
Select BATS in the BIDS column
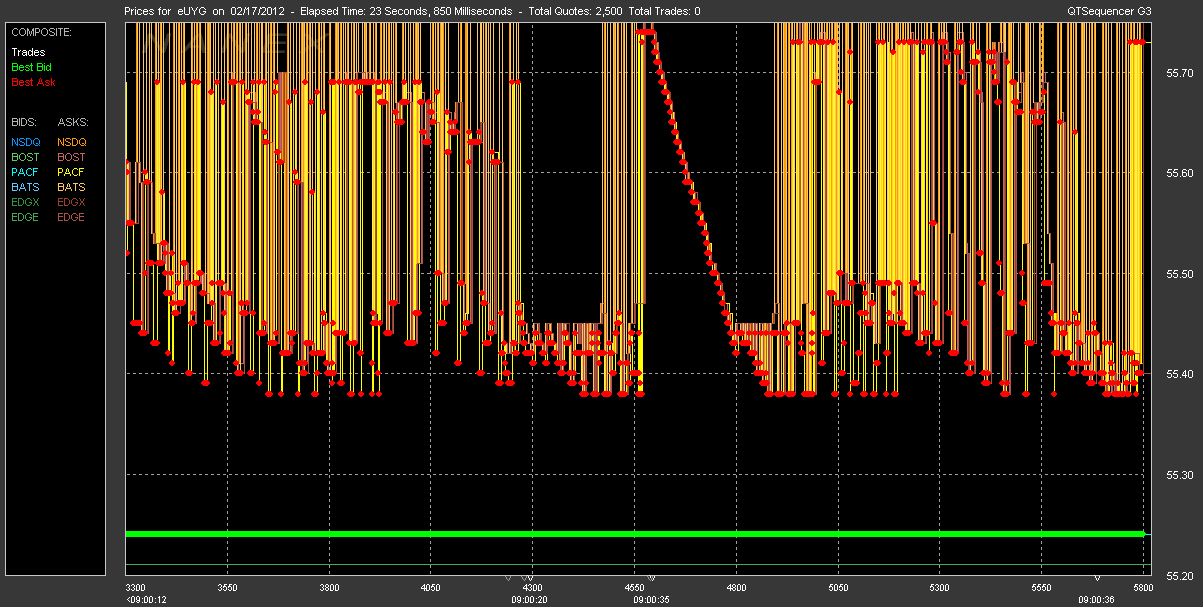pyautogui.click(x=25, y=187)
